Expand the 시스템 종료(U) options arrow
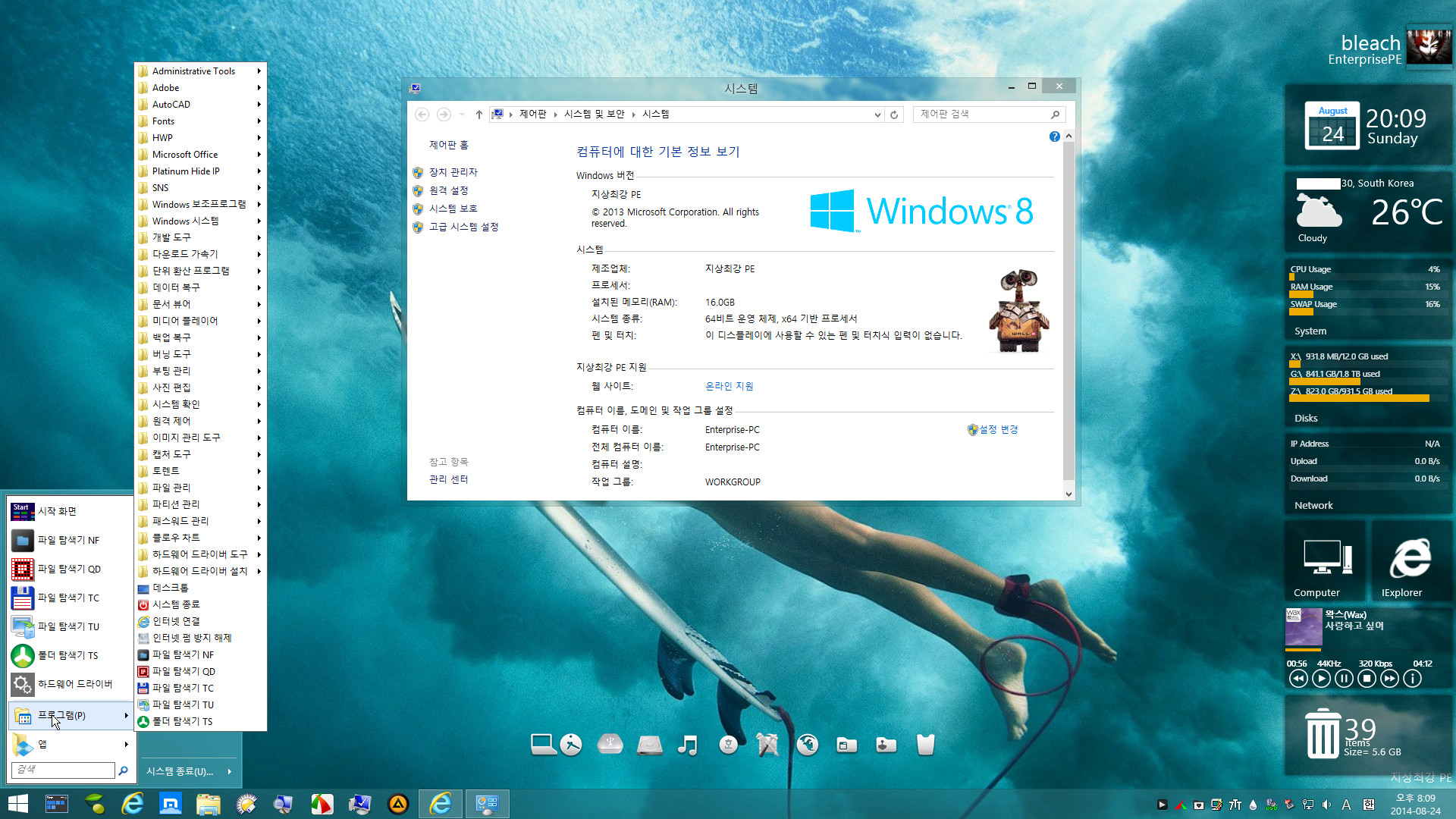 (229, 772)
